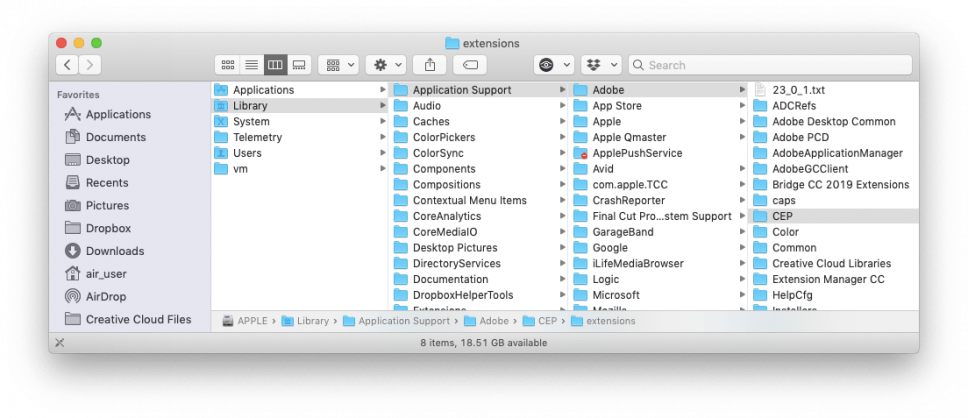Select the 23_0_1.txt file
This screenshot has width=968, height=418.
tap(834, 90)
